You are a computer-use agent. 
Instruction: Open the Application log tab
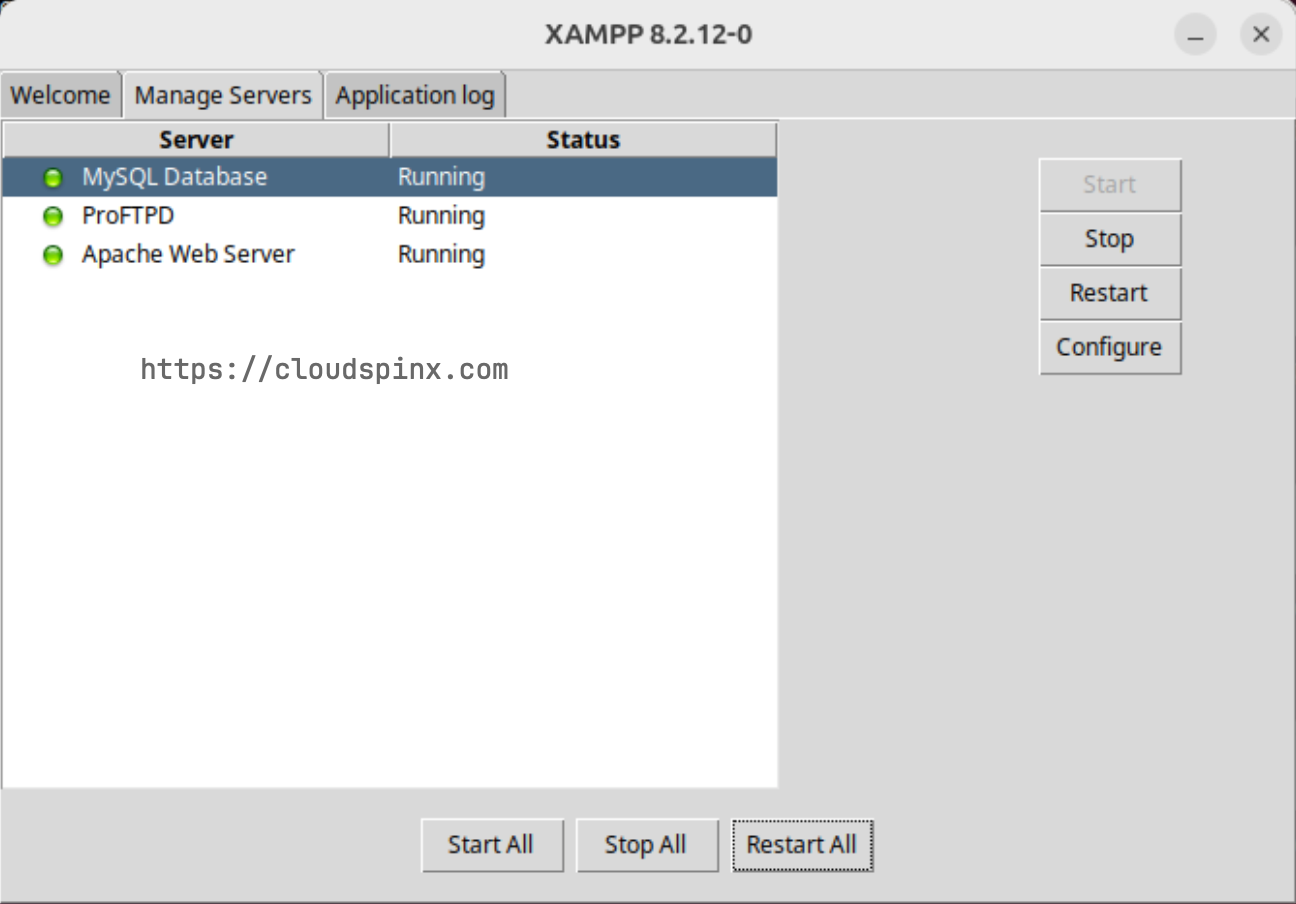point(415,95)
